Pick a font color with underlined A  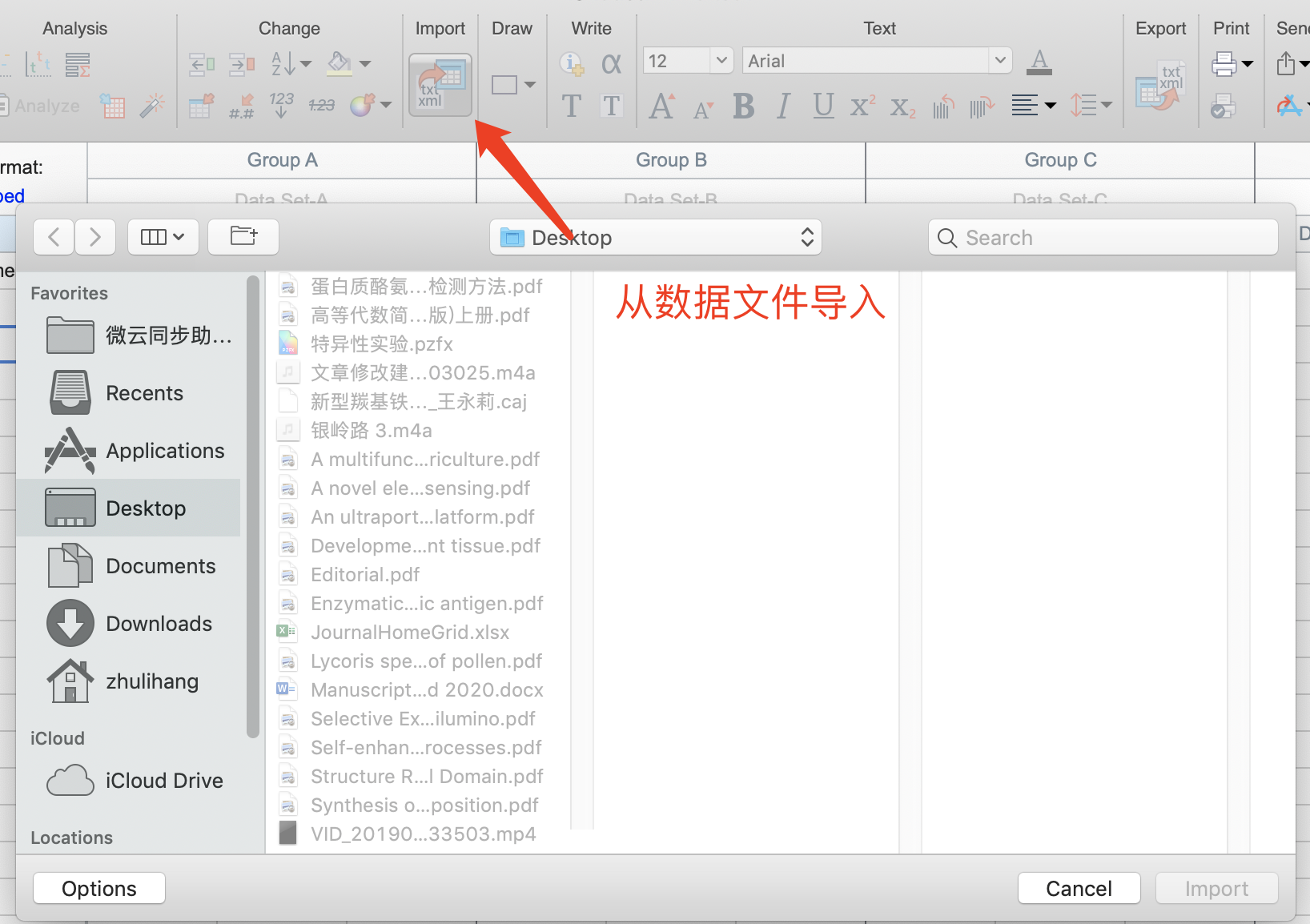[1039, 62]
